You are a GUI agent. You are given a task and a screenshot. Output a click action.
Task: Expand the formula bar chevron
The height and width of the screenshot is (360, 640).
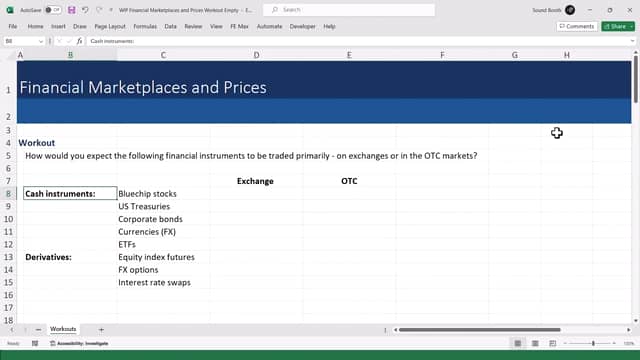[632, 41]
